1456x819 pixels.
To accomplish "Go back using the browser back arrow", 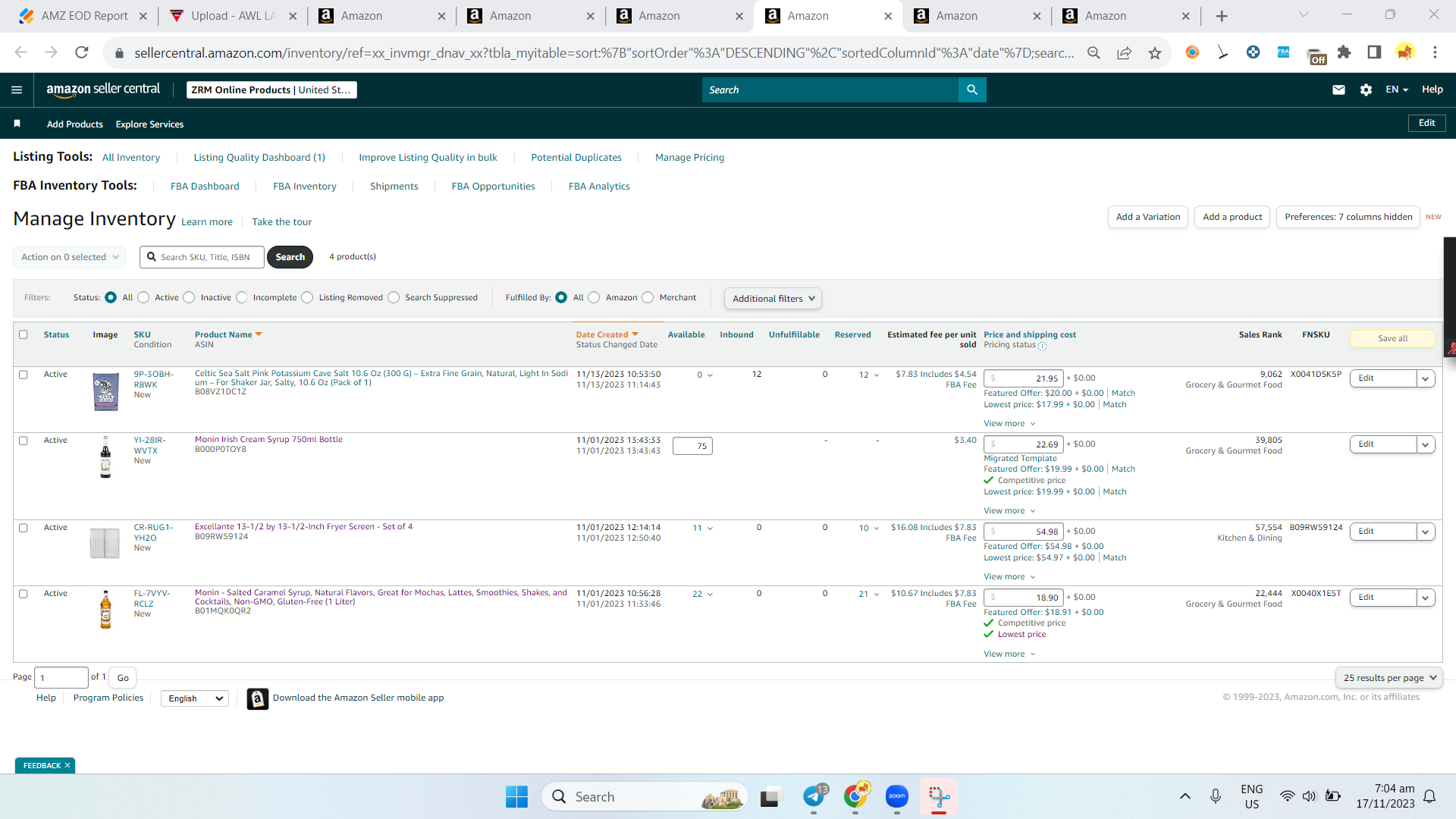I will (x=20, y=52).
